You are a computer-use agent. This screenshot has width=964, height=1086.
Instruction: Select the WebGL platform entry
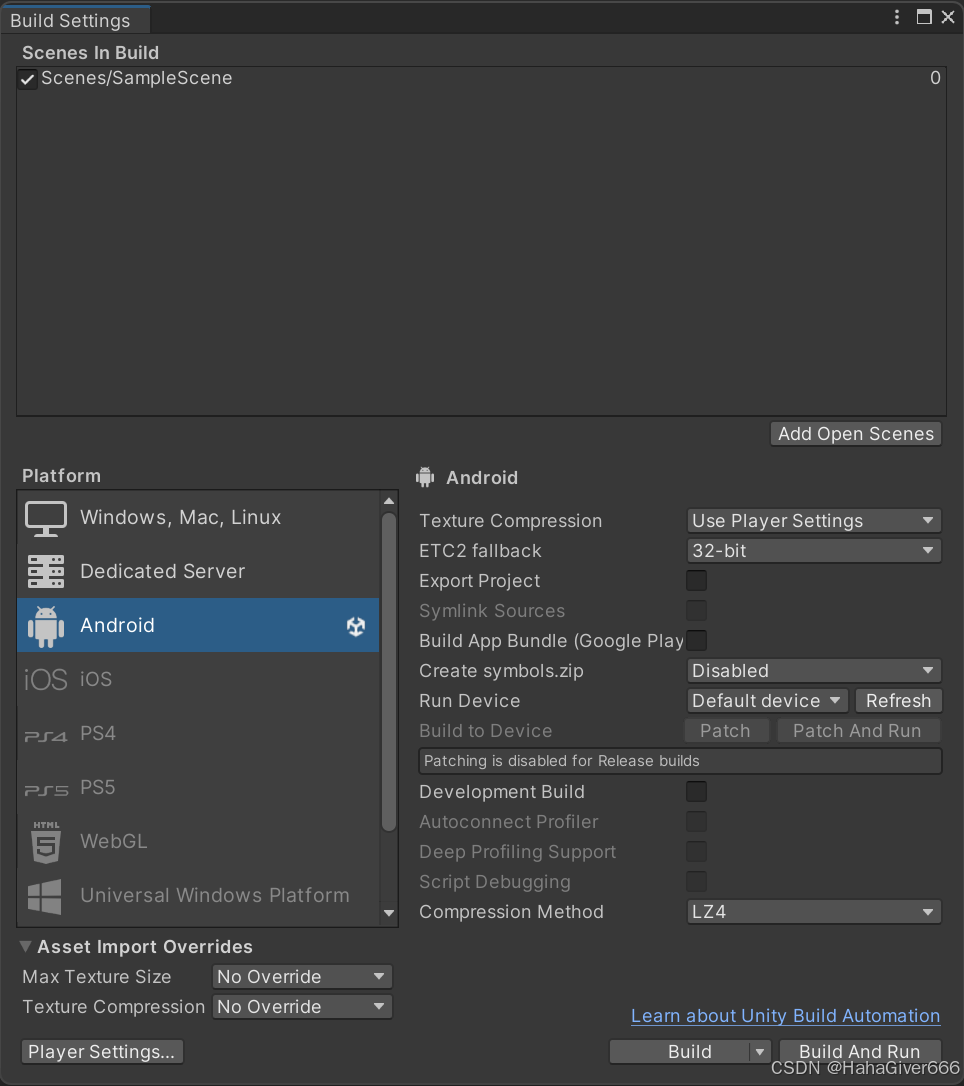coord(198,842)
